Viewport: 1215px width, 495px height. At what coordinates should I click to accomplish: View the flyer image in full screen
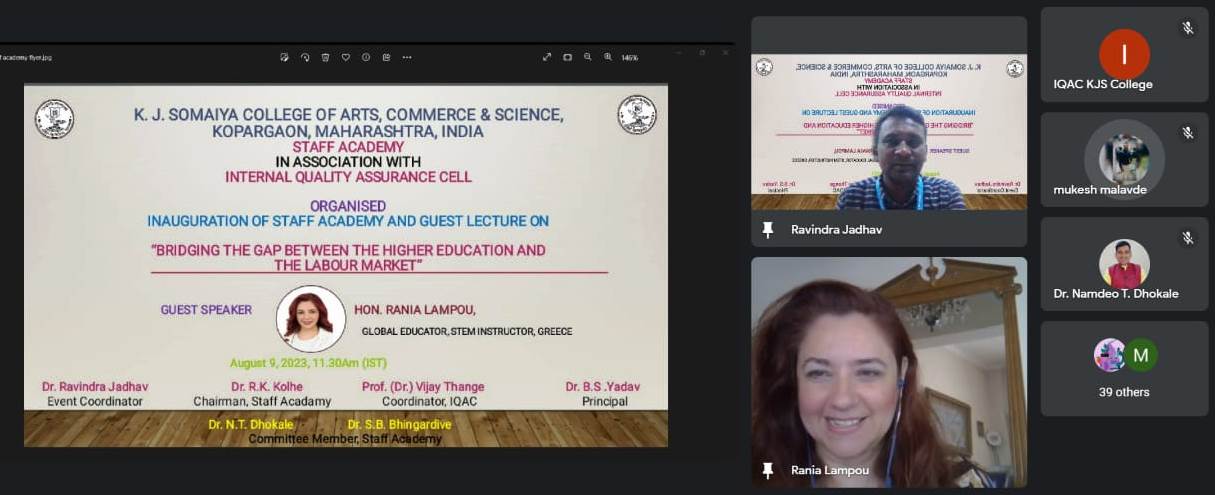click(x=547, y=57)
